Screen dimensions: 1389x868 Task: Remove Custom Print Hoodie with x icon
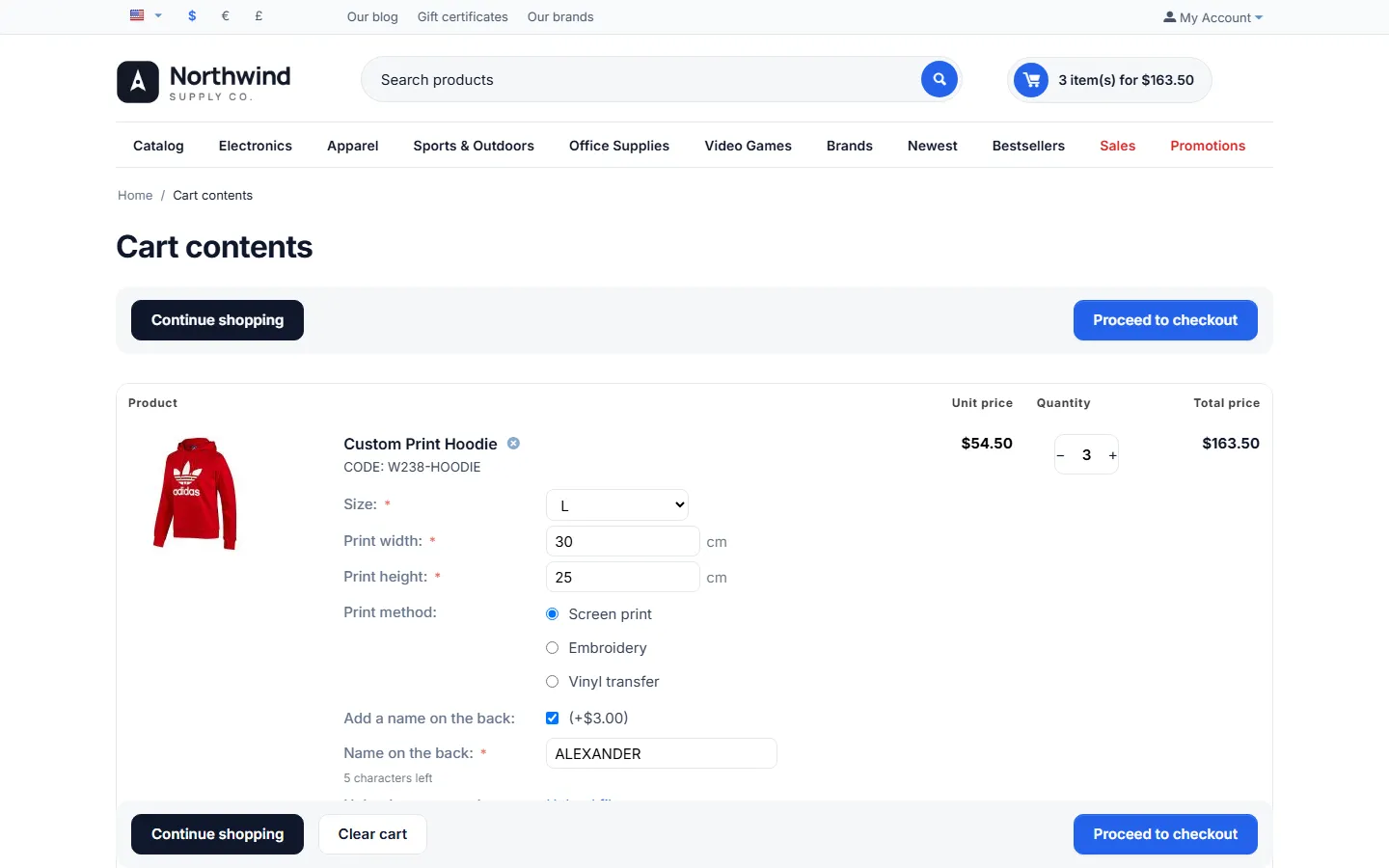click(x=513, y=444)
